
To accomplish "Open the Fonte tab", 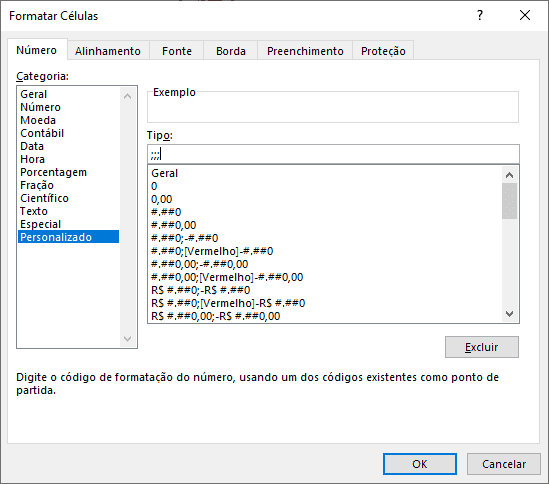I will (177, 51).
